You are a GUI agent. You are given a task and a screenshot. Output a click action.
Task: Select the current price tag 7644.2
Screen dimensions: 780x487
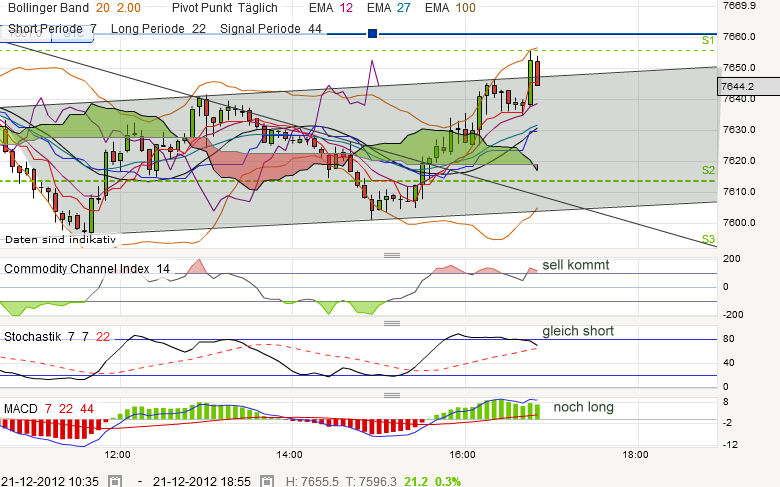click(748, 87)
